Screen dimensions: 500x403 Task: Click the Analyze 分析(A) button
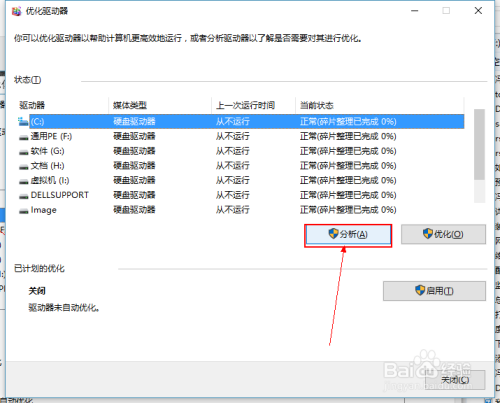(x=348, y=234)
